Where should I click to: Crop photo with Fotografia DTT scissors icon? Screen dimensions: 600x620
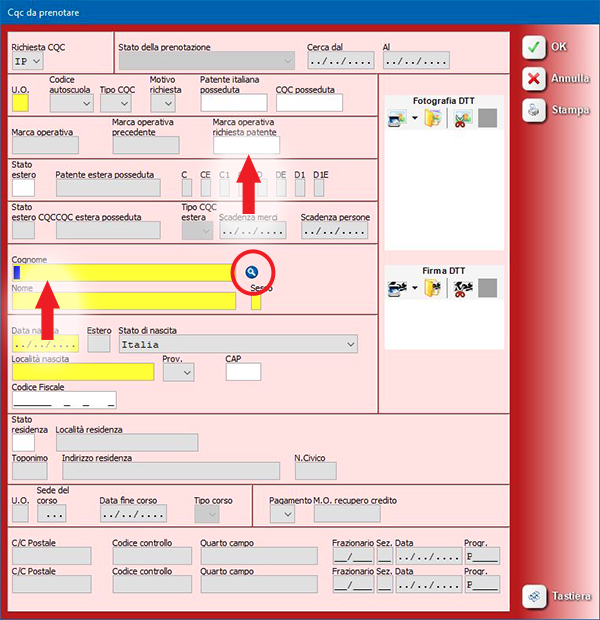click(461, 120)
